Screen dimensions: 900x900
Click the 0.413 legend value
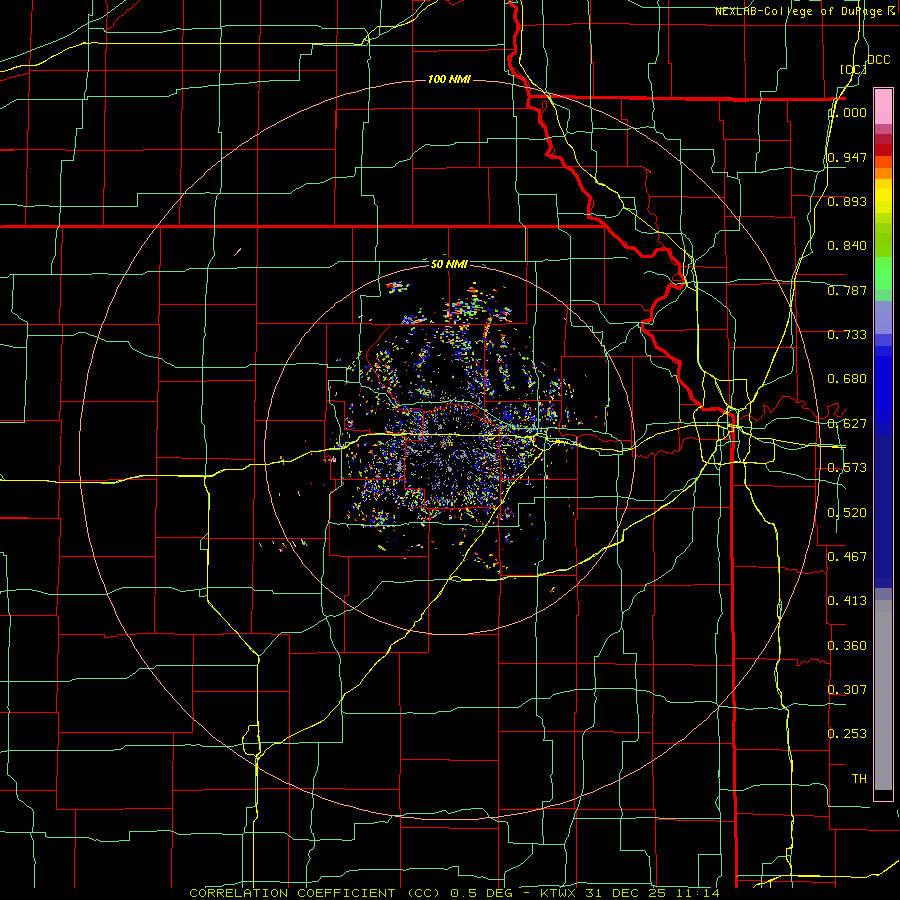(x=847, y=601)
